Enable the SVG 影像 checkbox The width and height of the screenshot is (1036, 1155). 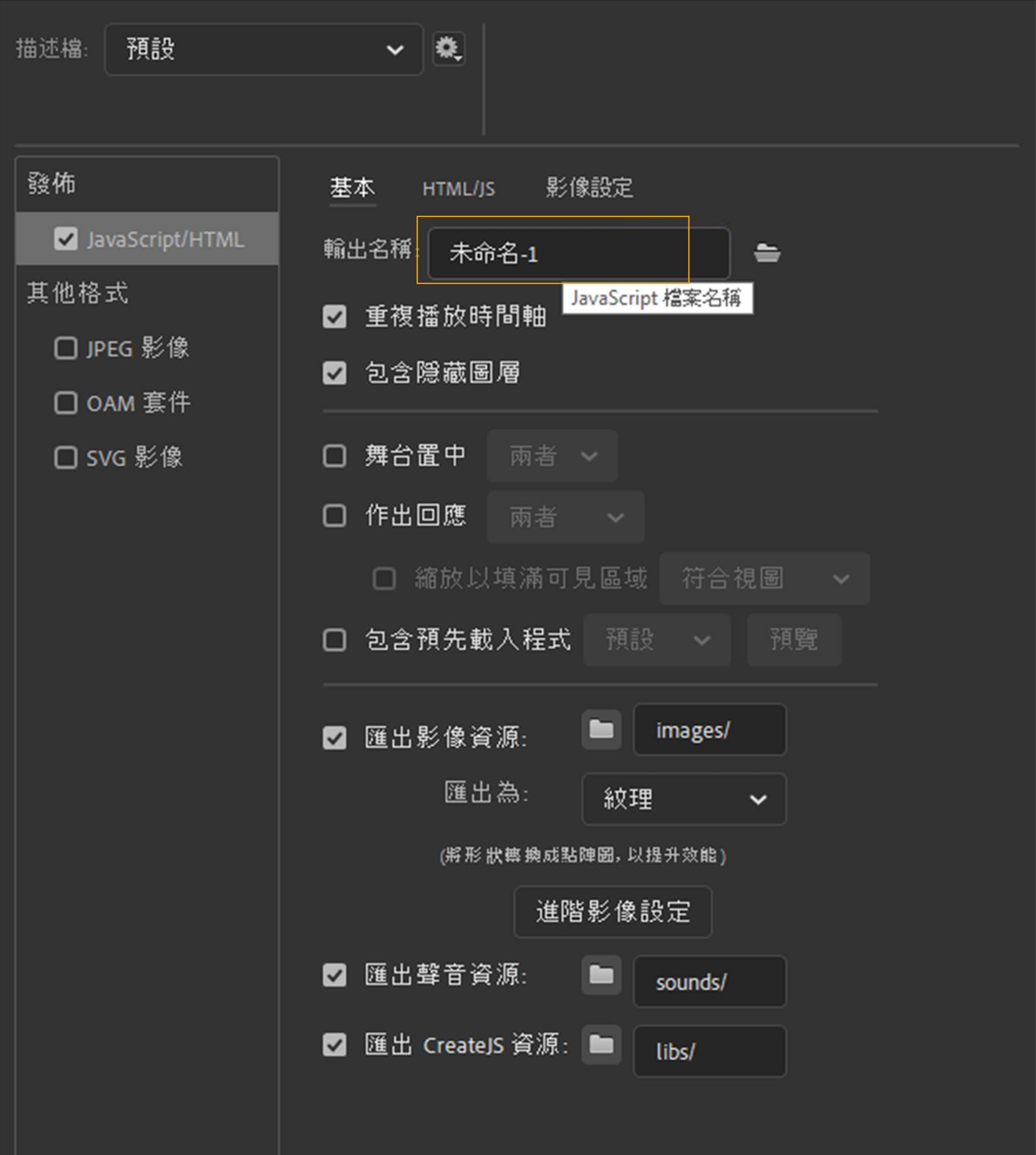[65, 458]
